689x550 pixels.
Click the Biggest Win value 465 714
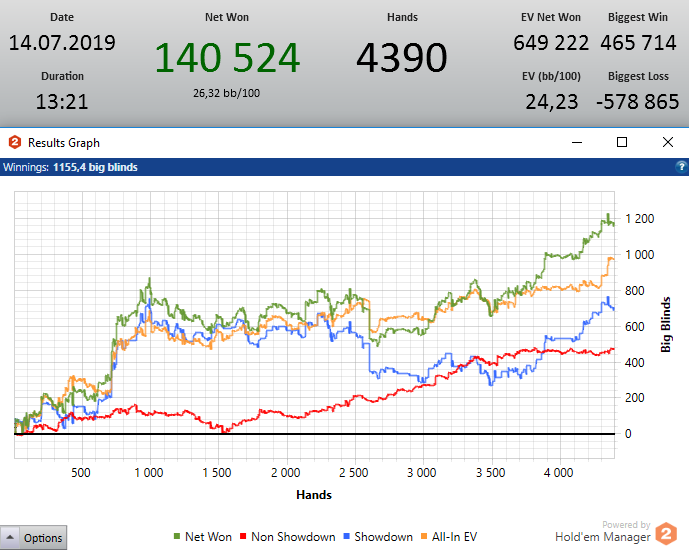[638, 43]
